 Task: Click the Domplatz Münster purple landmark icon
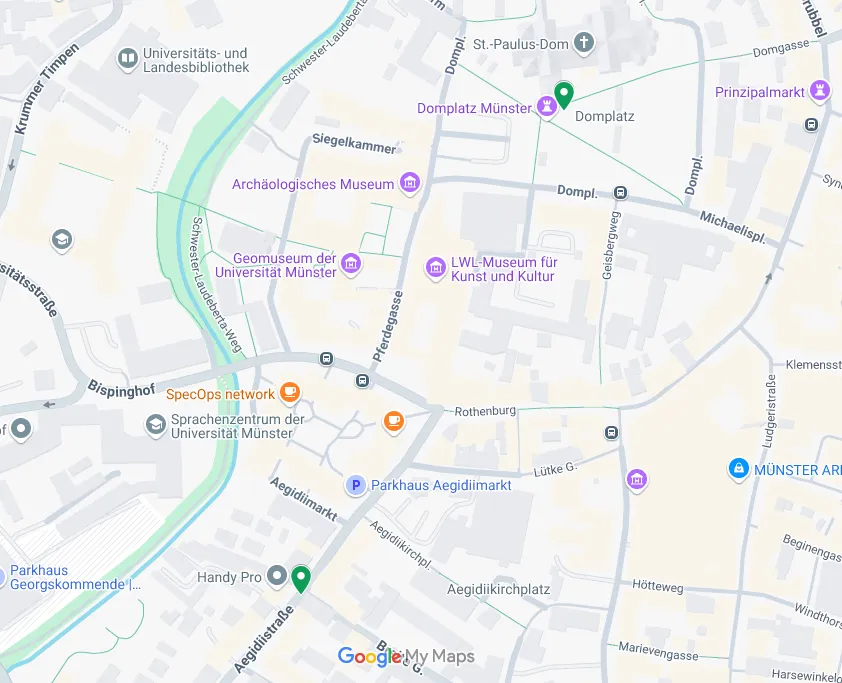click(547, 107)
